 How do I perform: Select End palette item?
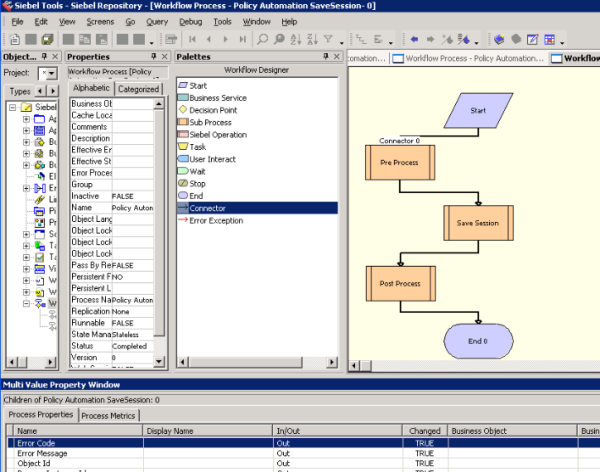tap(191, 196)
